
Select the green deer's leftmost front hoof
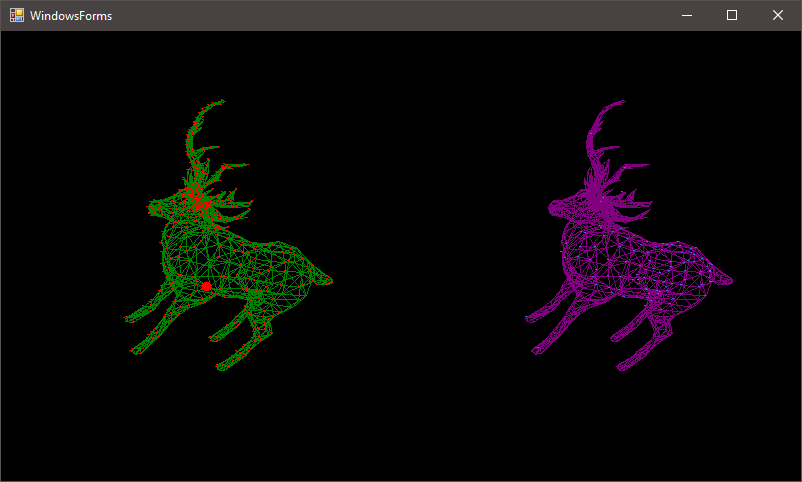(127, 319)
